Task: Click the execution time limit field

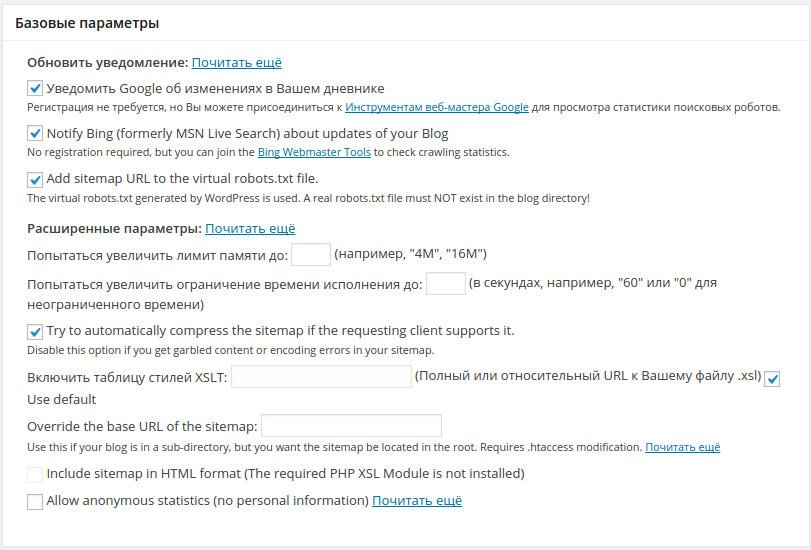Action: (446, 283)
